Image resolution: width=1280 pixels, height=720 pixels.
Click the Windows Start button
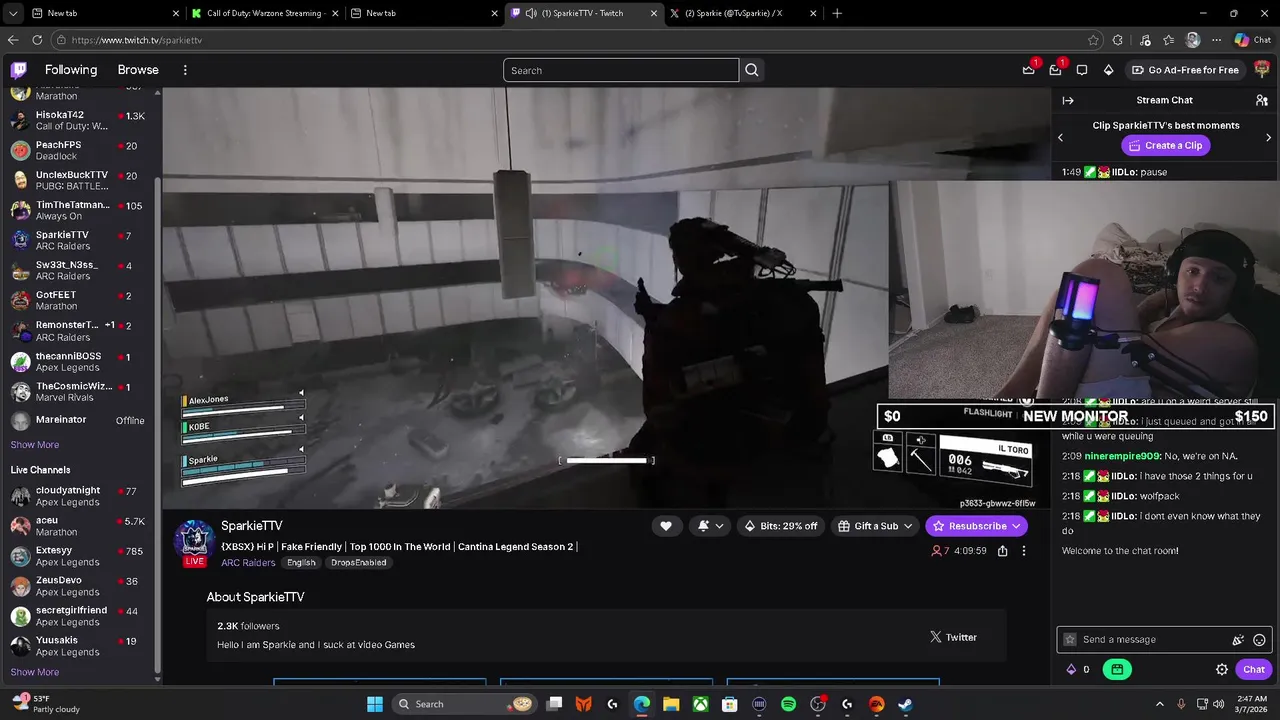point(374,704)
